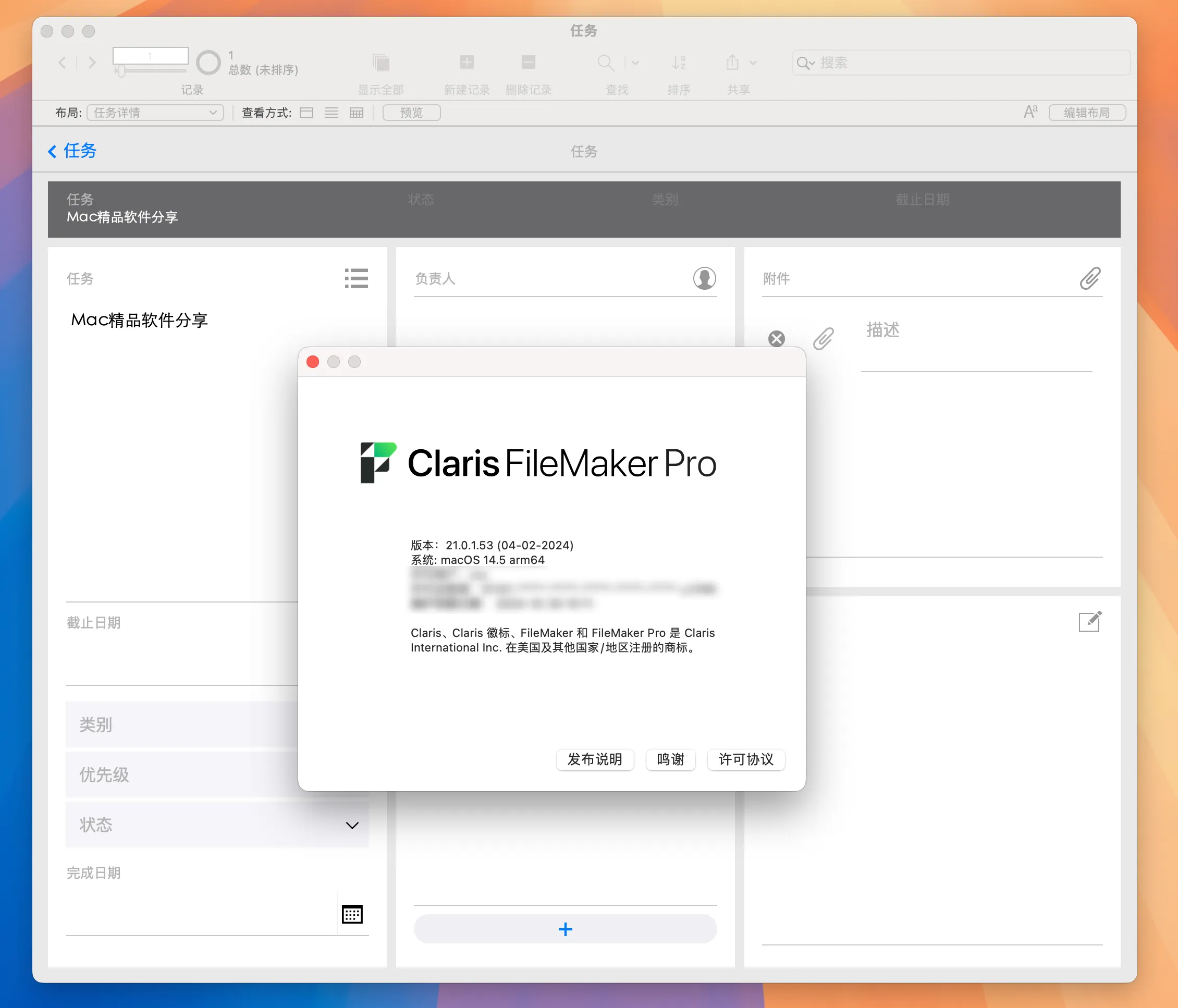Click the 优先级 priority field
This screenshot has width=1178, height=1008.
pos(182,775)
